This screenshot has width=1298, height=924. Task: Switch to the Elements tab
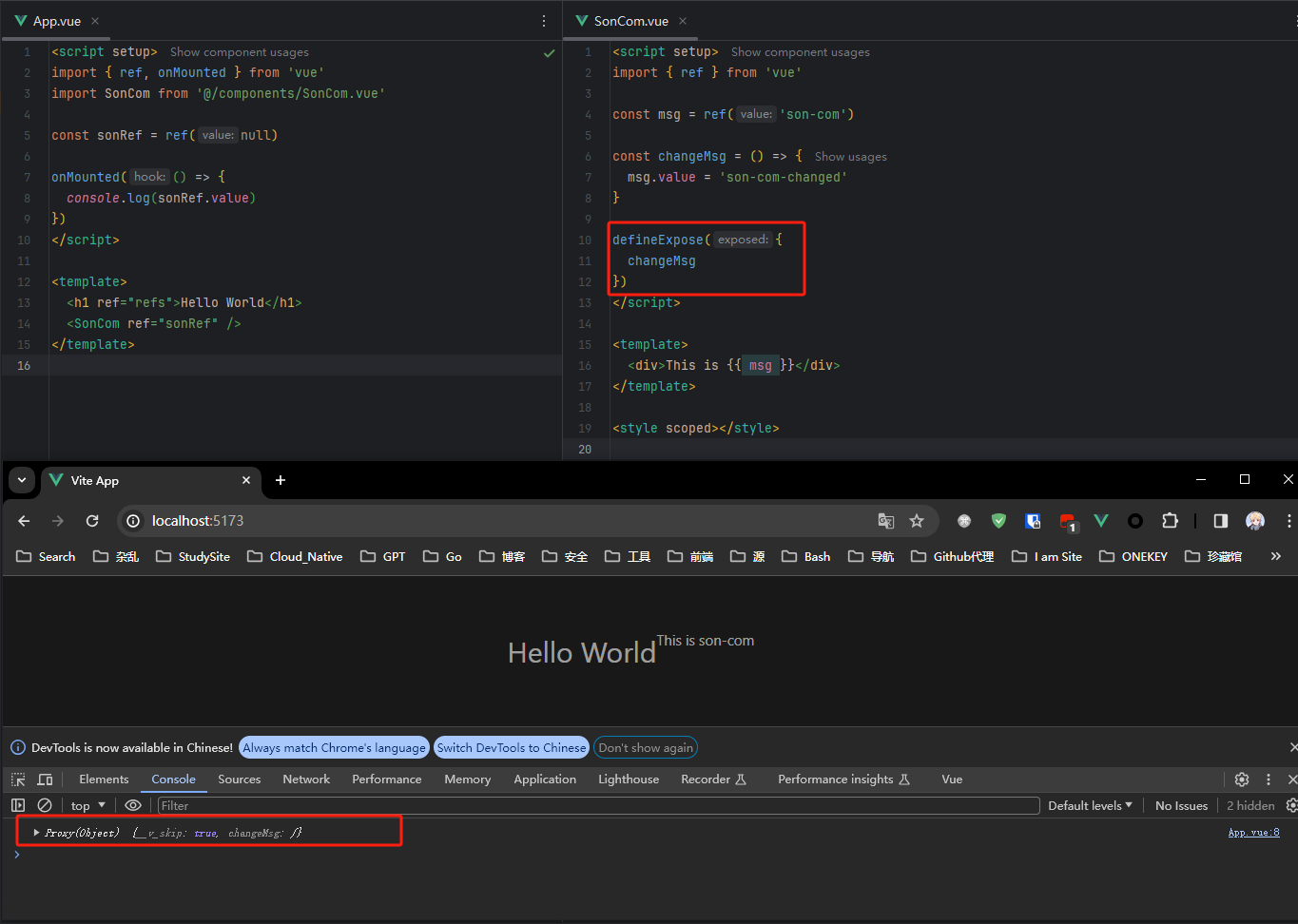pyautogui.click(x=104, y=780)
